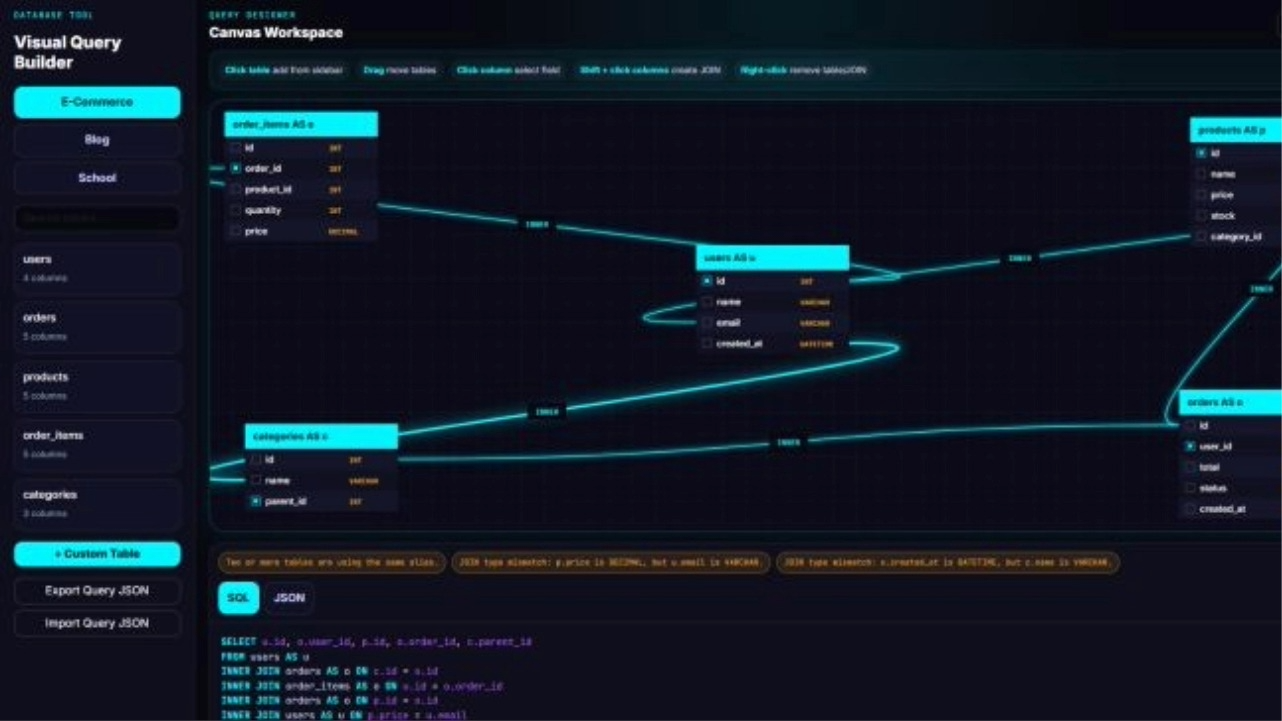Check the stock column in products table
Image resolution: width=1282 pixels, height=721 pixels.
pos(1201,216)
